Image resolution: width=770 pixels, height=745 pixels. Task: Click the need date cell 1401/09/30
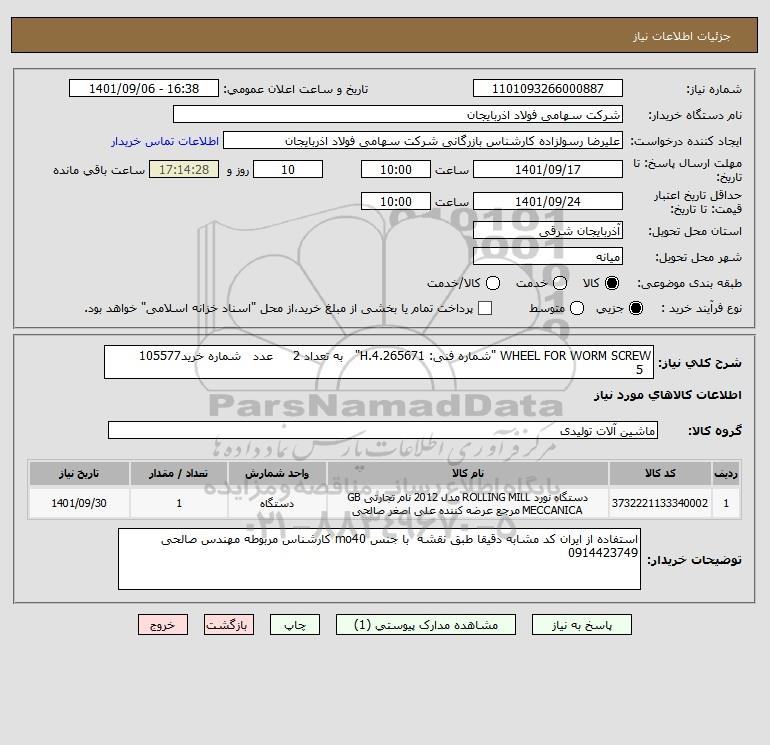79,503
